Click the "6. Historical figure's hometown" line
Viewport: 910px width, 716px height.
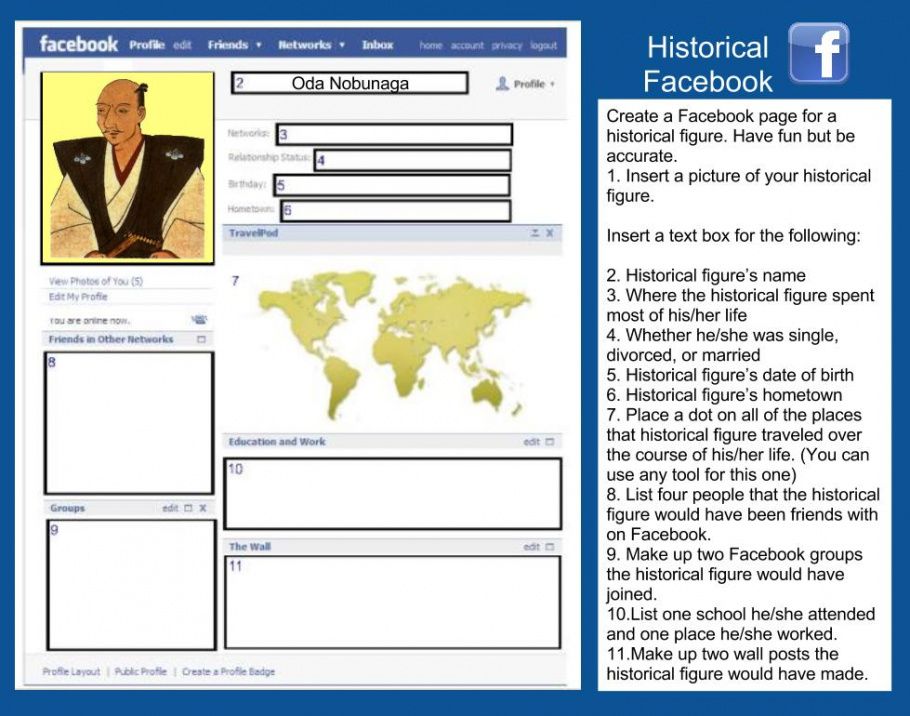724,395
